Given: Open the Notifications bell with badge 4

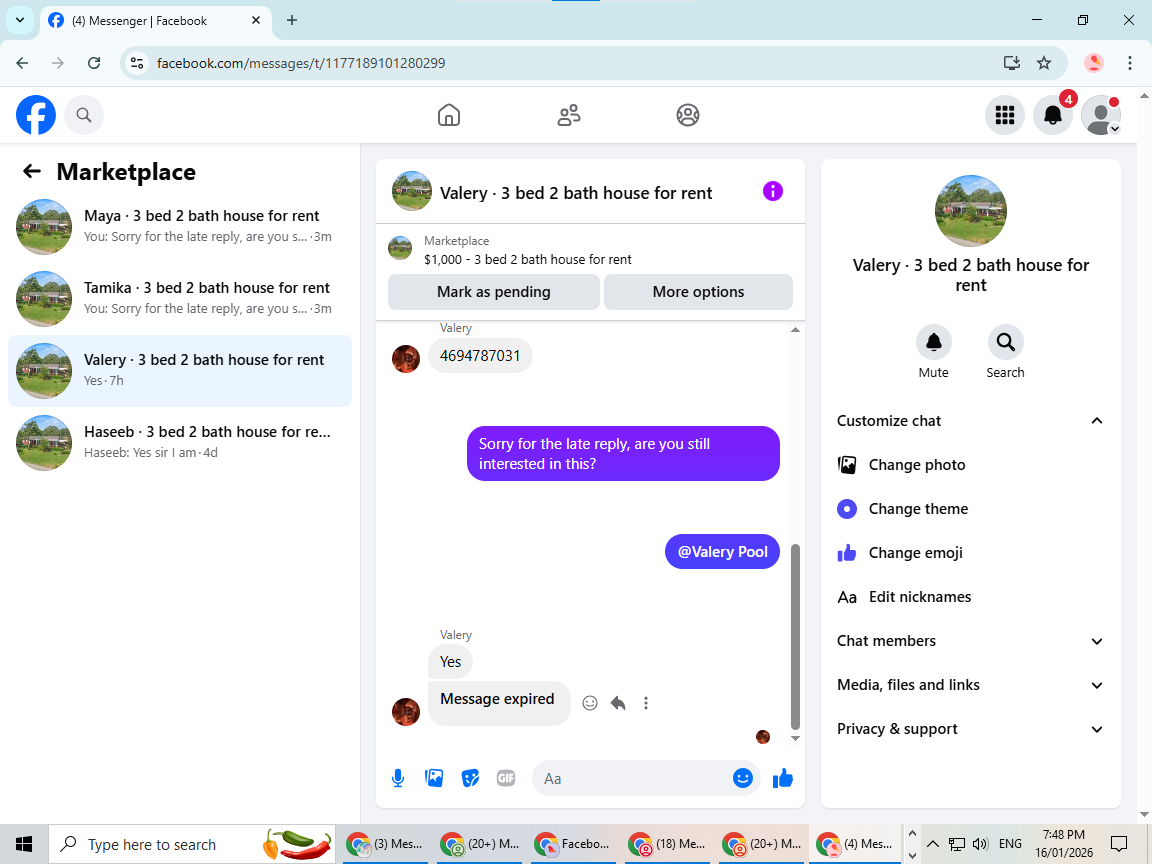Looking at the screenshot, I should coord(1053,115).
